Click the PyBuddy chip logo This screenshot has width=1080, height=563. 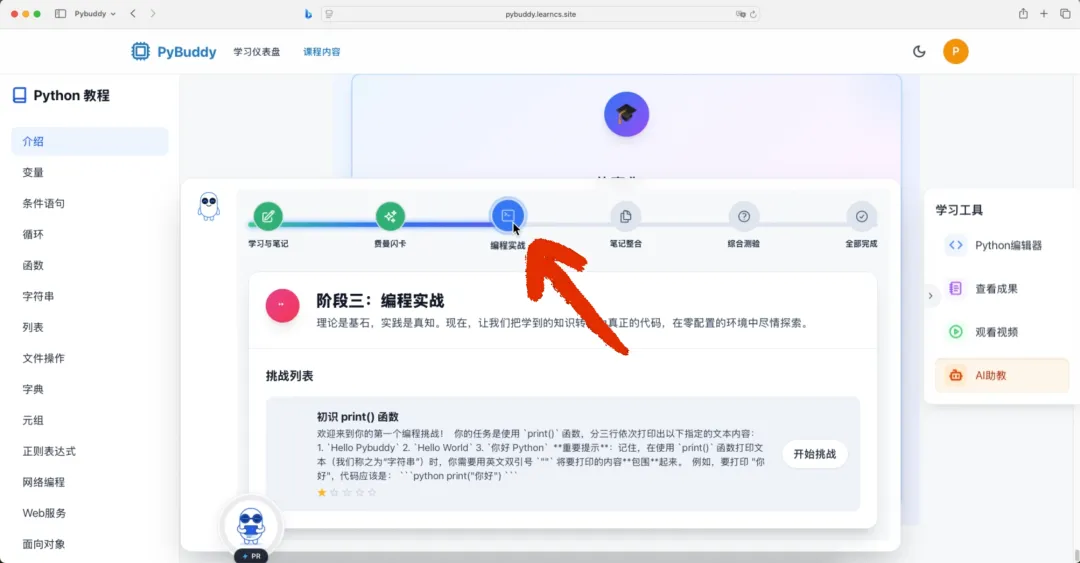click(x=141, y=52)
